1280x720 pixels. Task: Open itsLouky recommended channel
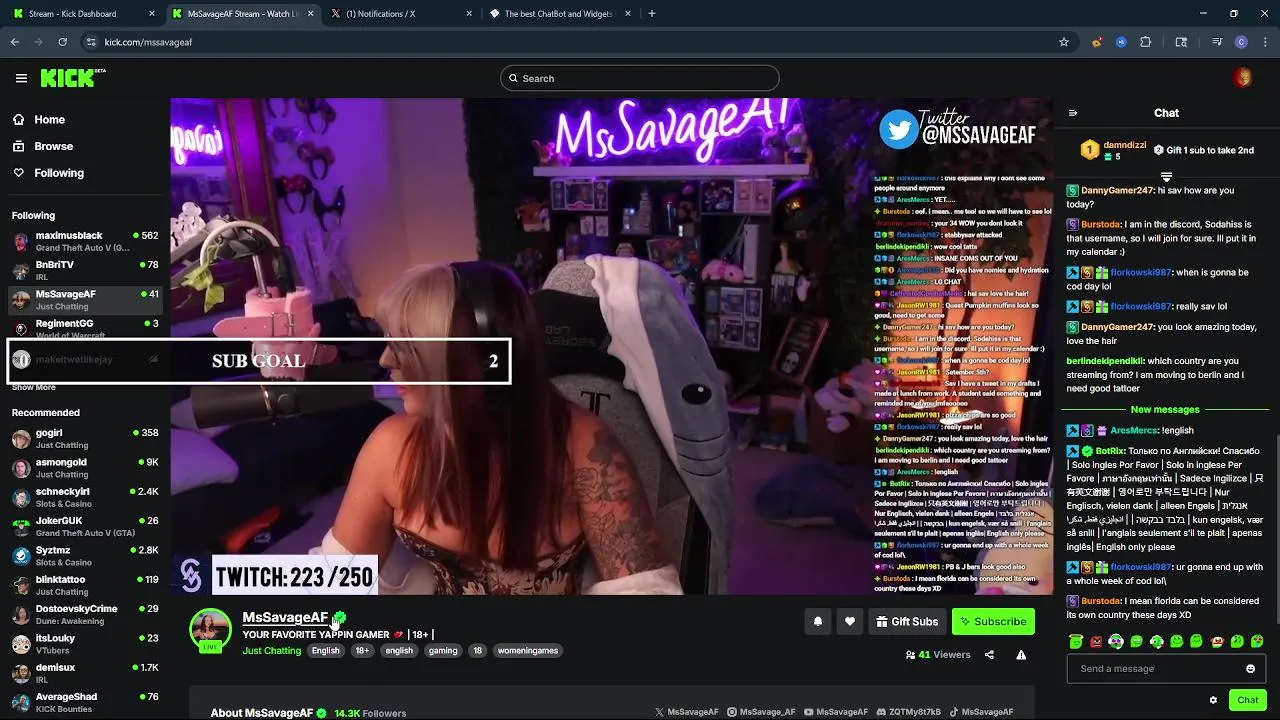coord(85,643)
